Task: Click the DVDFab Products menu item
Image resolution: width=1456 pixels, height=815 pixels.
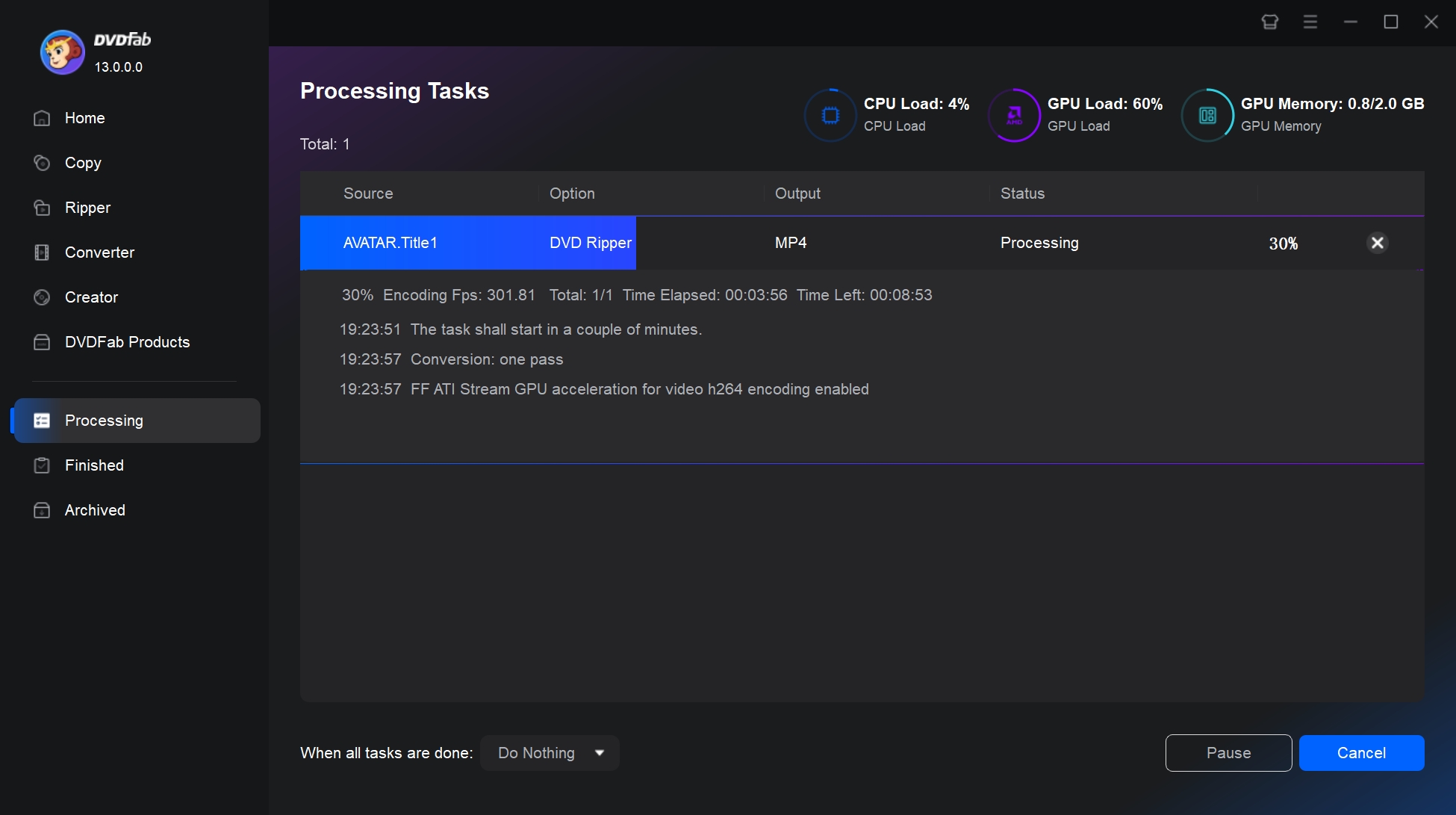Action: pos(127,341)
